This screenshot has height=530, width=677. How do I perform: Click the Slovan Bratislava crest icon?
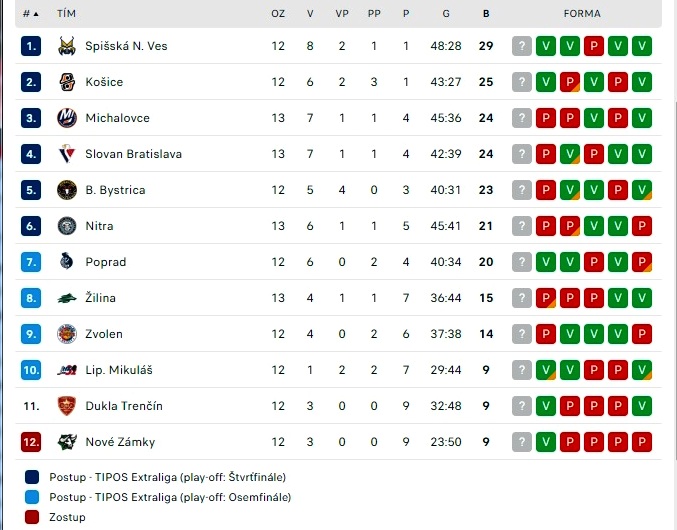tap(67, 154)
